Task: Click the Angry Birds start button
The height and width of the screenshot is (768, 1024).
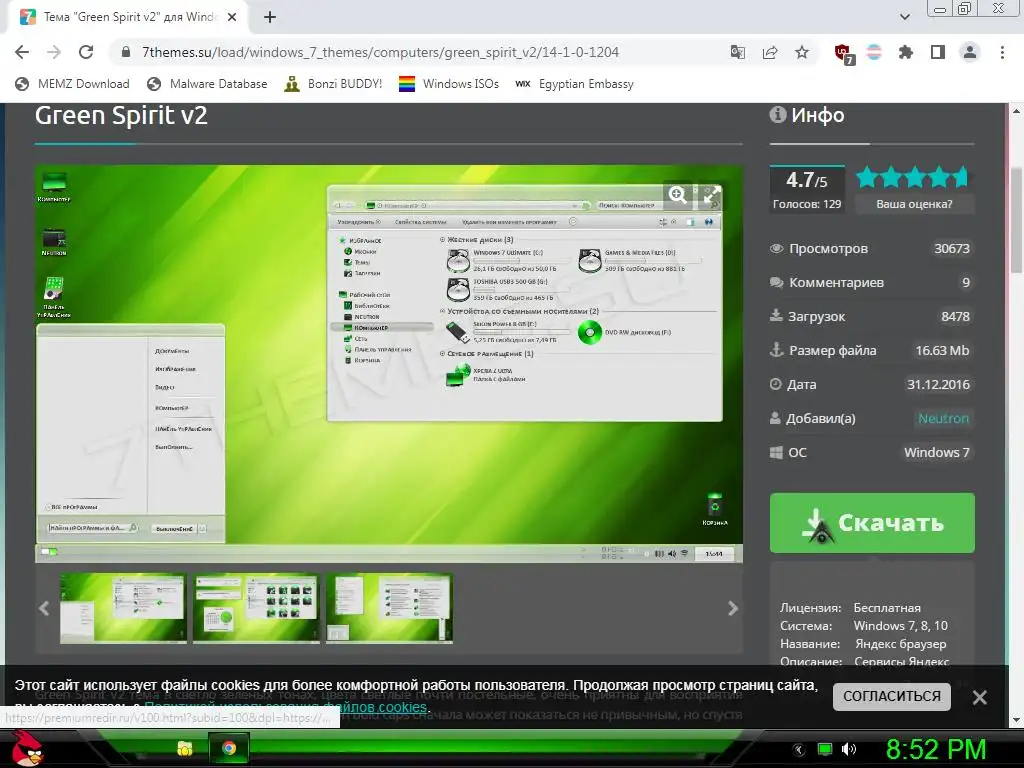Action: coord(27,748)
